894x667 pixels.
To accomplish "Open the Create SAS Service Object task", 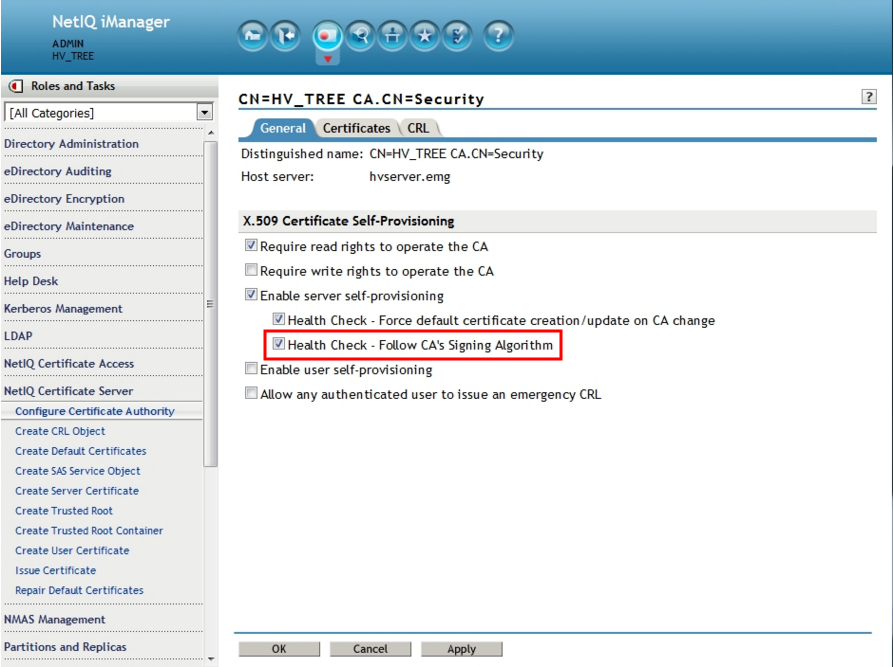I will pyautogui.click(x=78, y=471).
